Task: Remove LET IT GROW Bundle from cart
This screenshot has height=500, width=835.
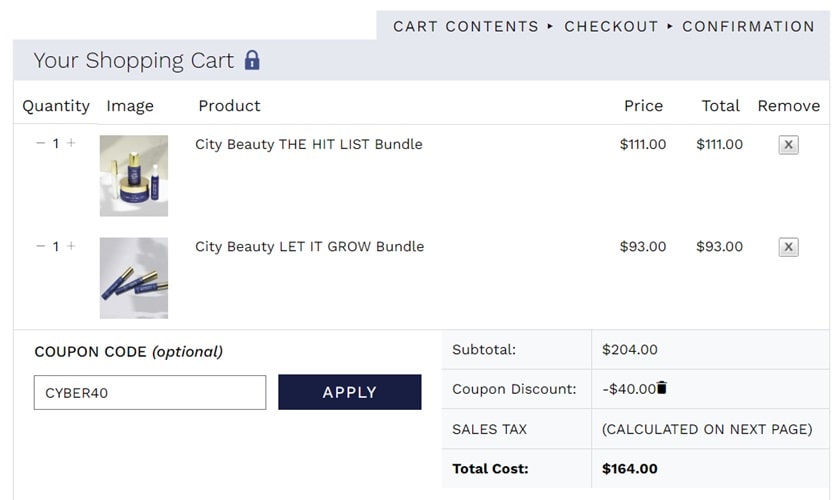Action: 788,247
